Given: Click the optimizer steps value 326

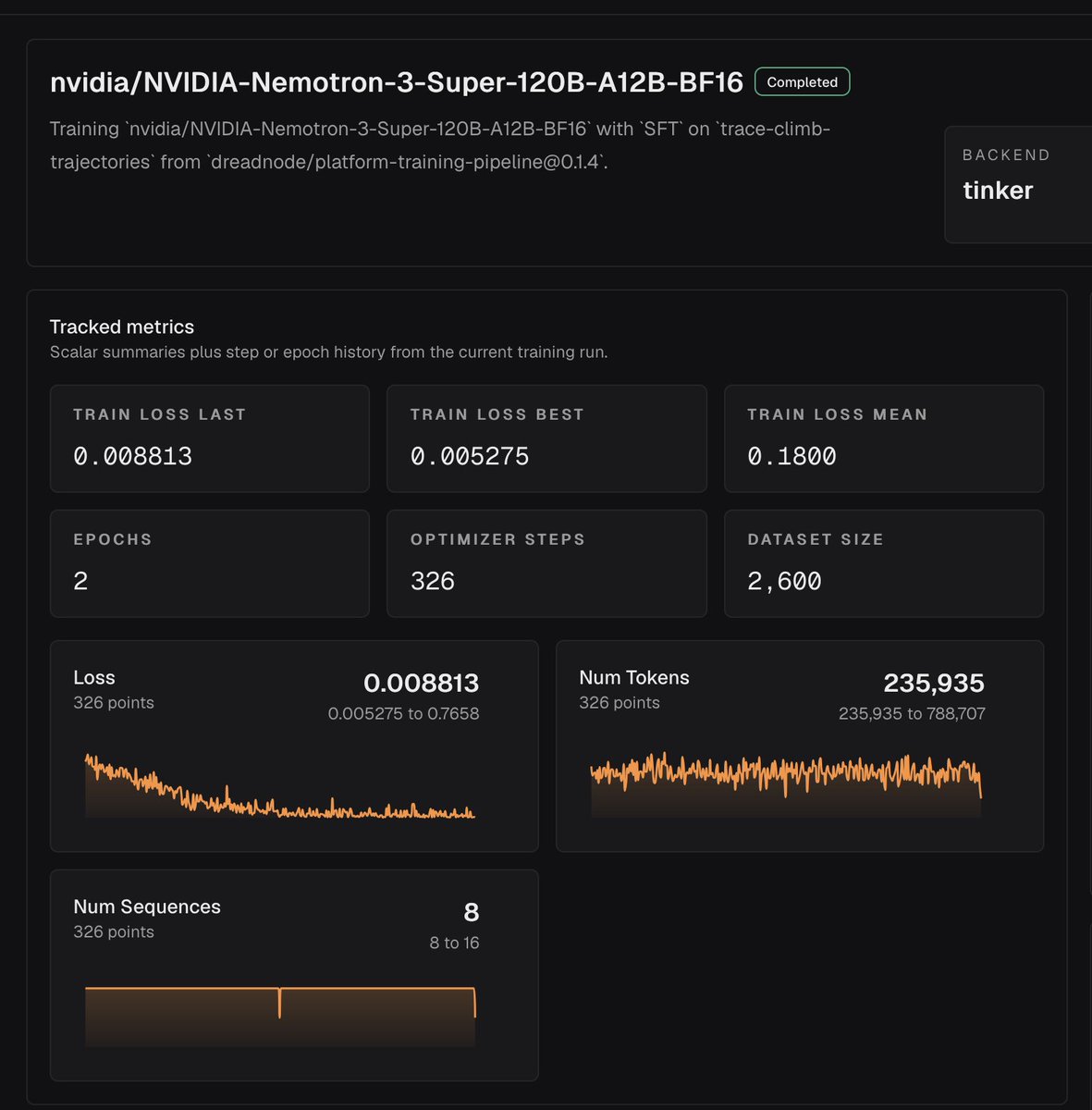Looking at the screenshot, I should (433, 581).
